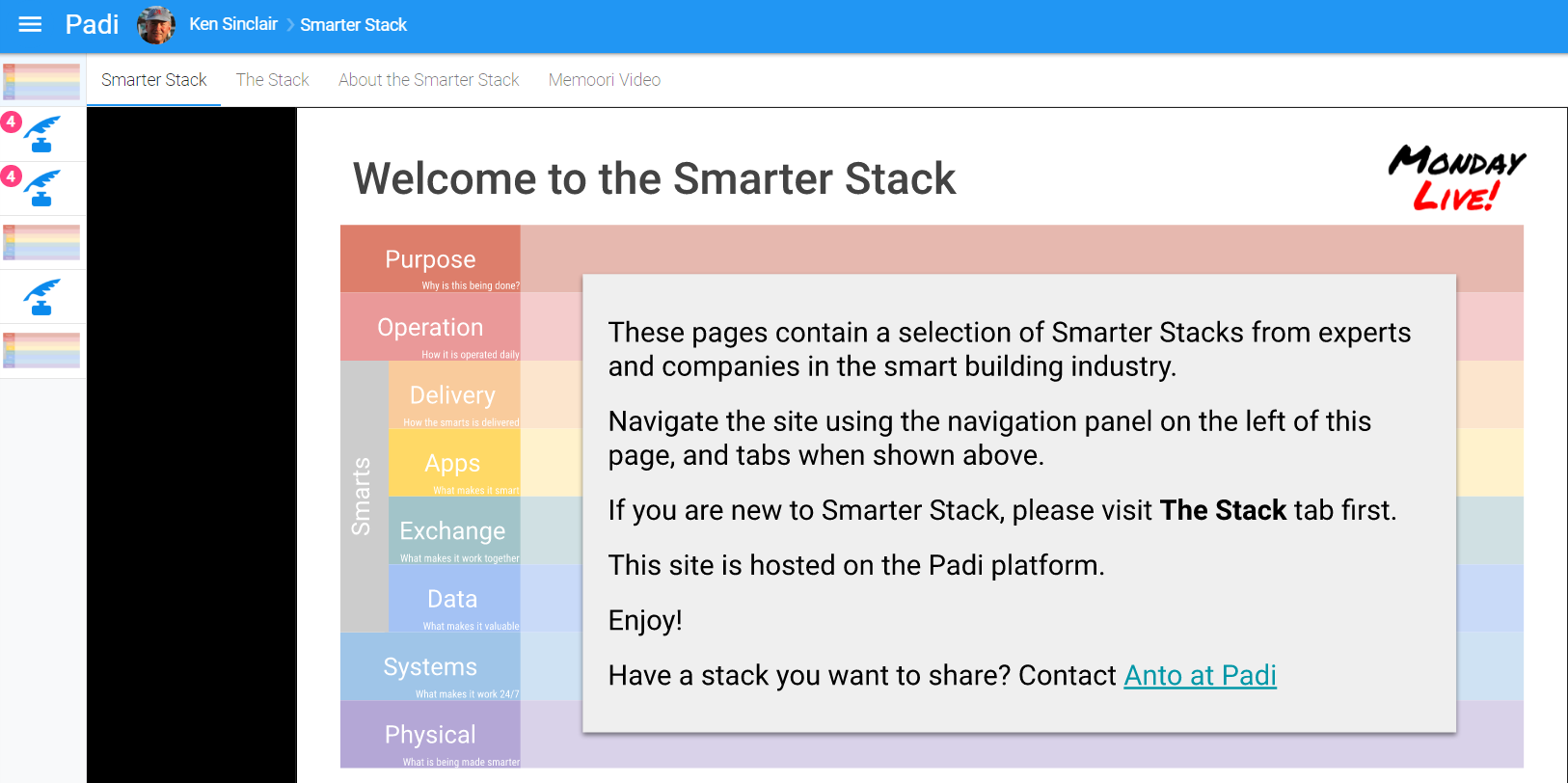Open the About the Smarter Stack tab
Screen dimensions: 1568x783
point(429,80)
